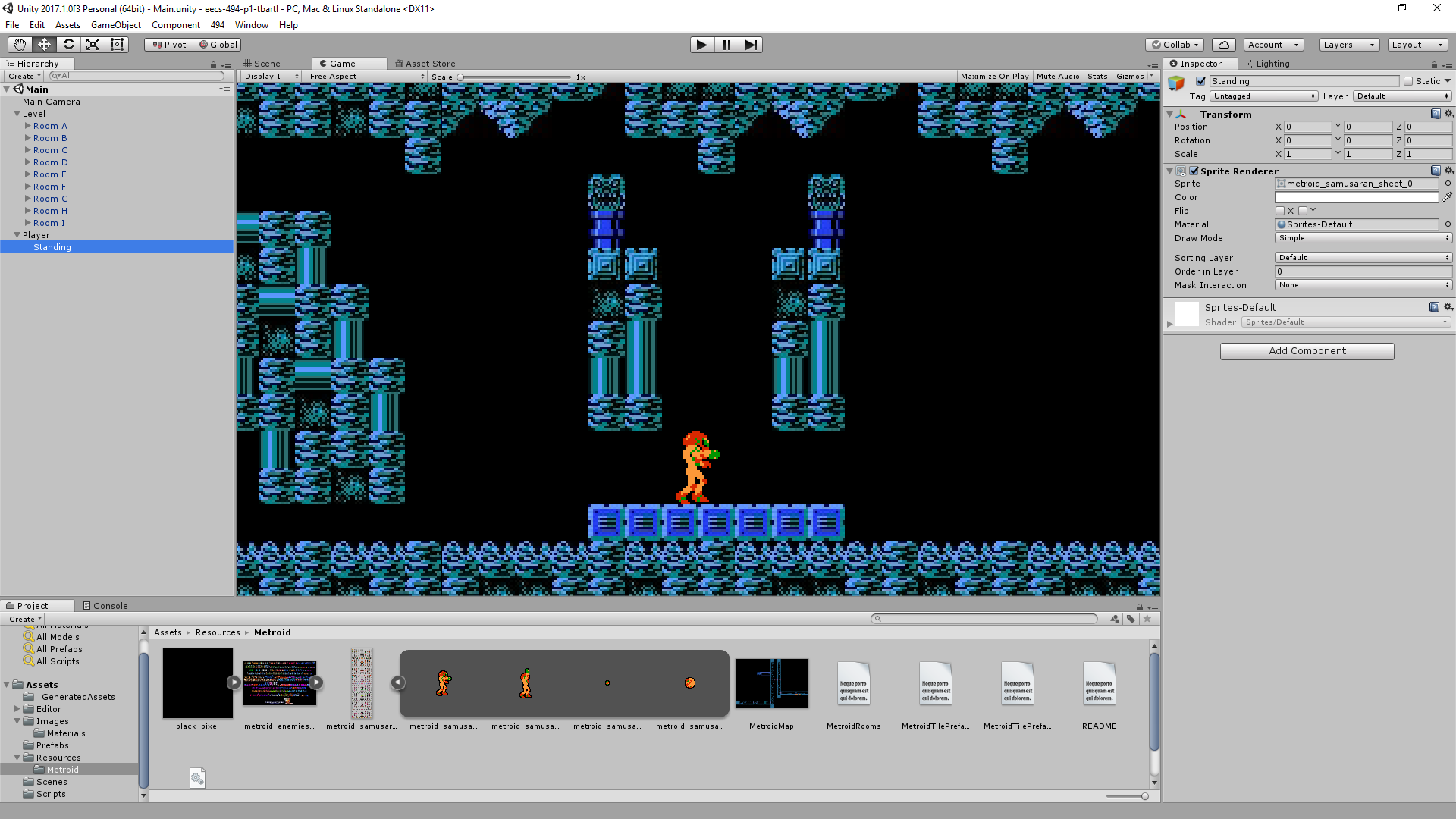Collapse the metroid_samusaran sprite sheet
The height and width of the screenshot is (819, 1456).
pos(397,682)
